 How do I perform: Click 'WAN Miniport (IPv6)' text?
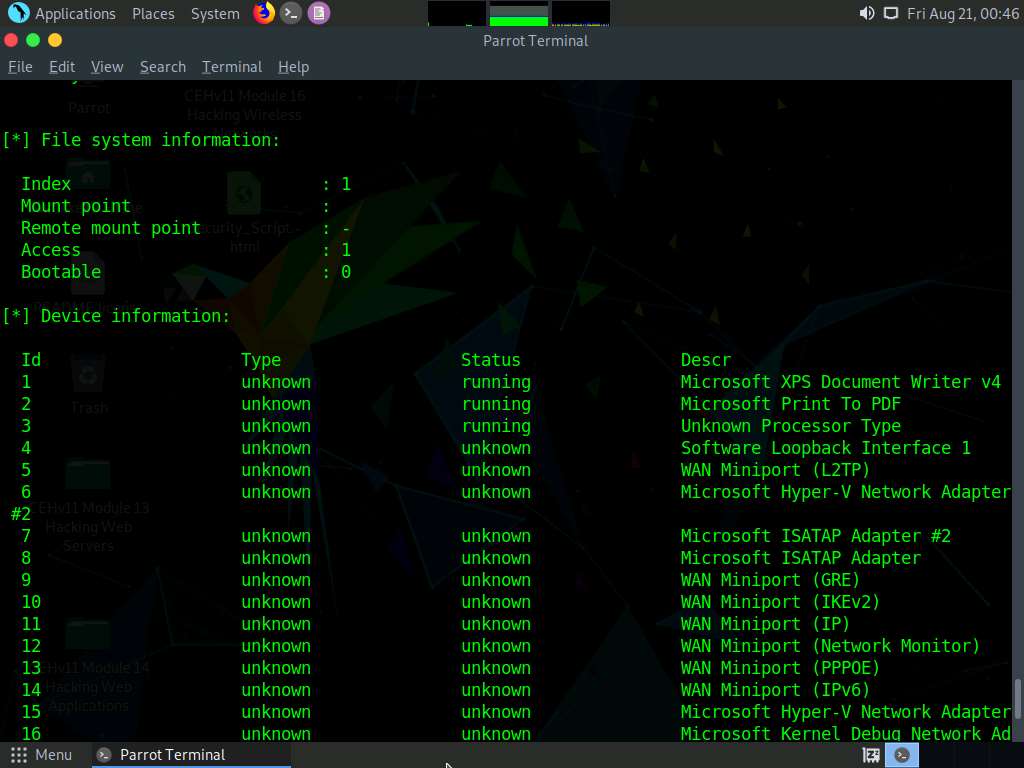pyautogui.click(x=776, y=690)
